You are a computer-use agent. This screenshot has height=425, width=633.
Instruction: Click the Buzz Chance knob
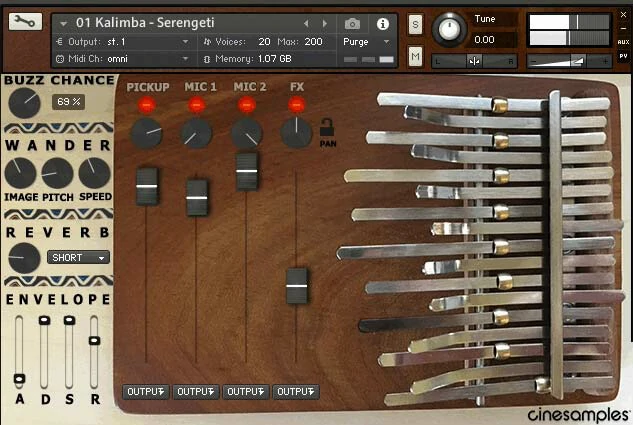pyautogui.click(x=24, y=103)
